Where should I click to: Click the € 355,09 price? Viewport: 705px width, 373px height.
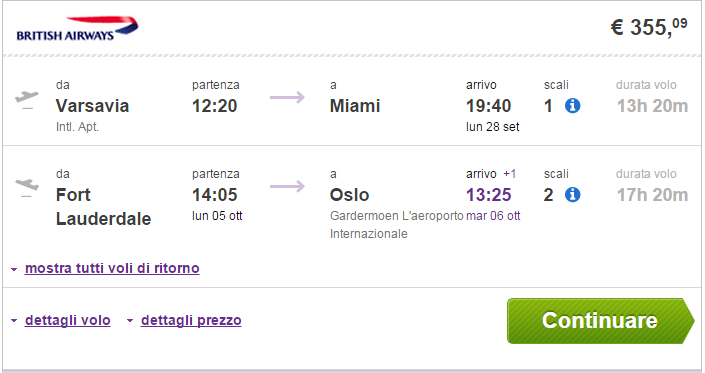[649, 27]
